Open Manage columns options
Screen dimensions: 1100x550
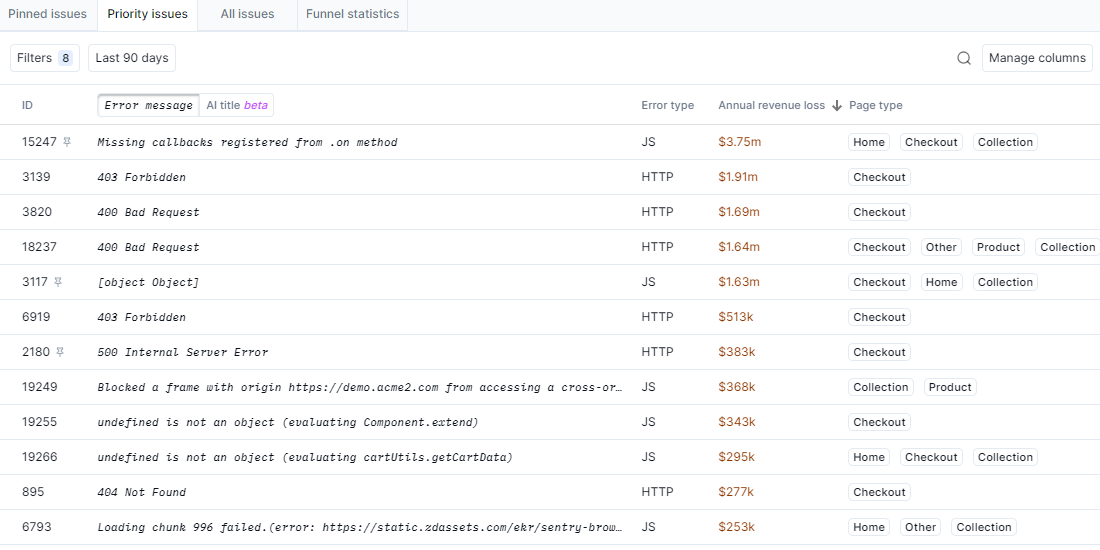coord(1037,58)
